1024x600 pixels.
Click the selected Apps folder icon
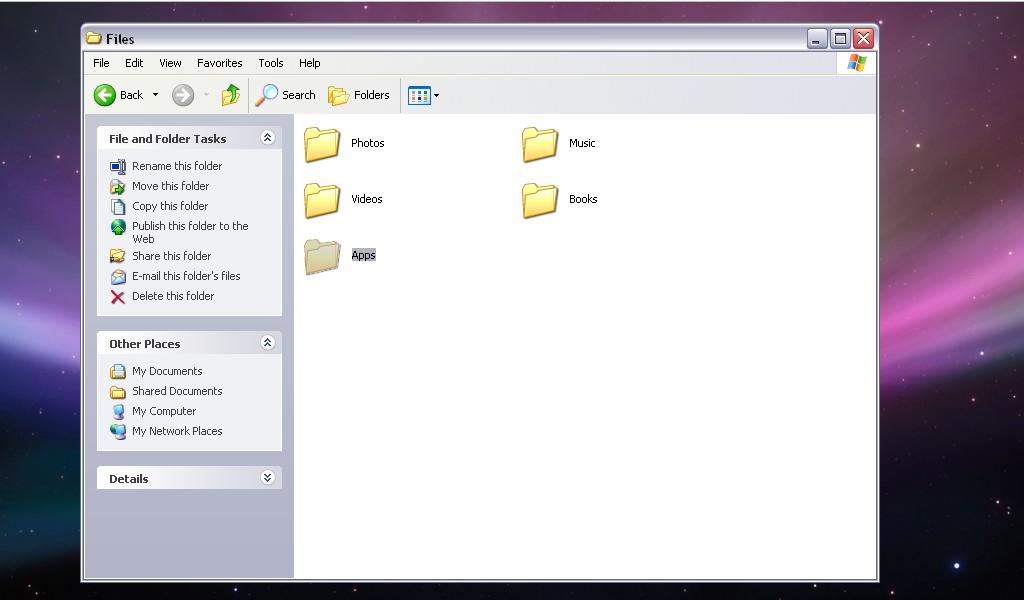[322, 257]
